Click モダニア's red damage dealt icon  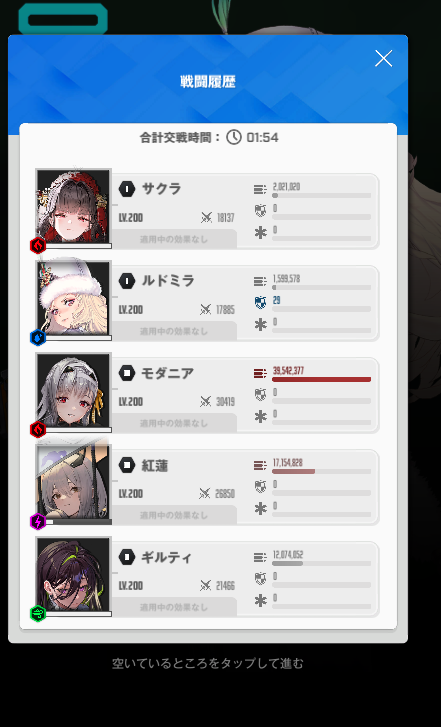click(x=260, y=373)
